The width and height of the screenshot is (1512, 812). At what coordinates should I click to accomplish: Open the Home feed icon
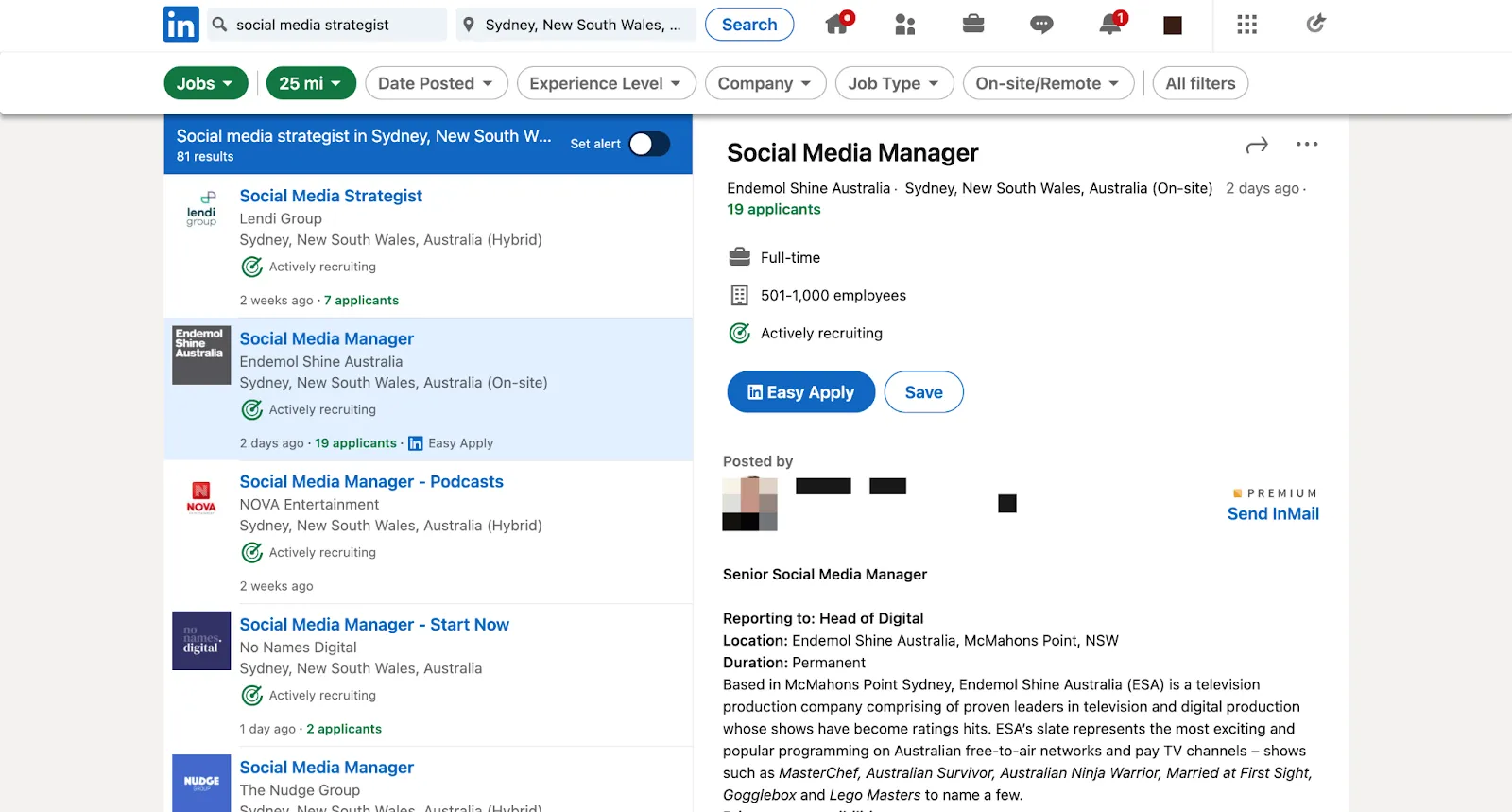[x=838, y=23]
